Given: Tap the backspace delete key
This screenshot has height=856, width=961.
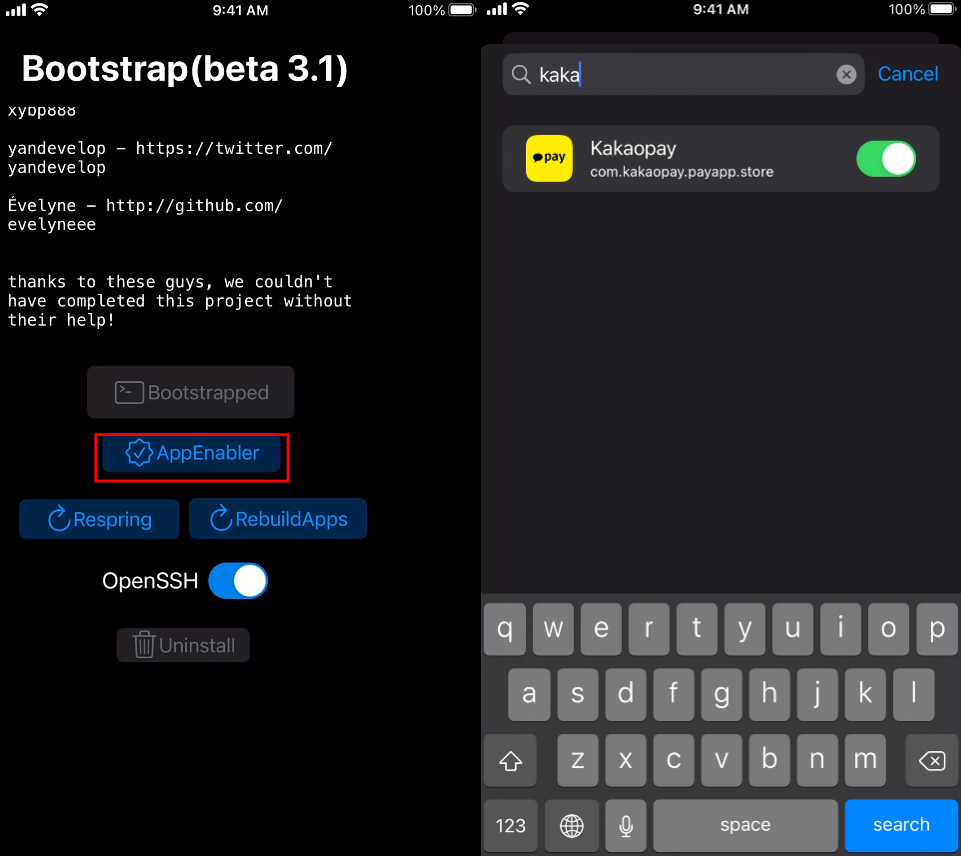Looking at the screenshot, I should 932,760.
